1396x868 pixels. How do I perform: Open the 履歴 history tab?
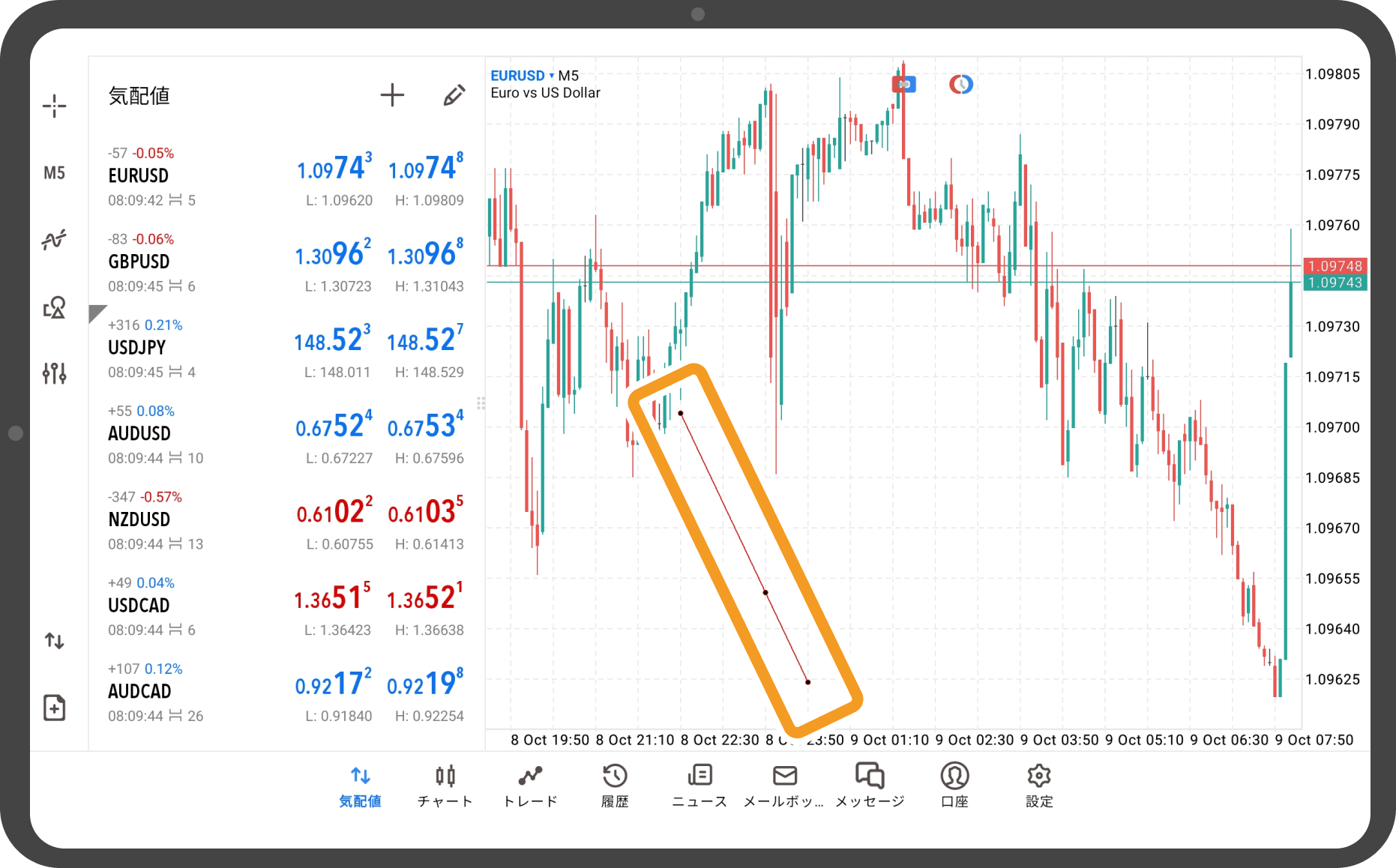615,785
